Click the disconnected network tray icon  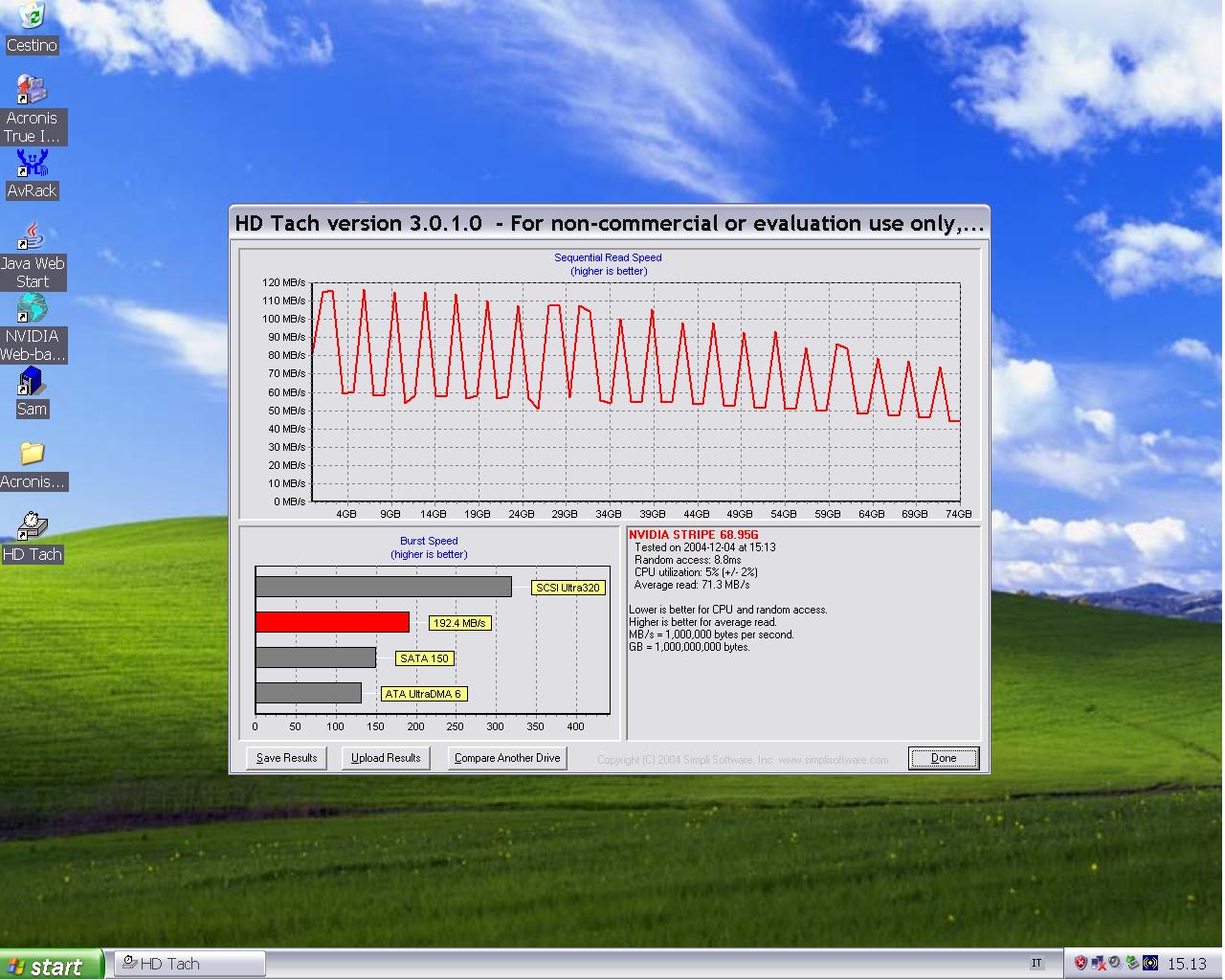[x=1098, y=964]
